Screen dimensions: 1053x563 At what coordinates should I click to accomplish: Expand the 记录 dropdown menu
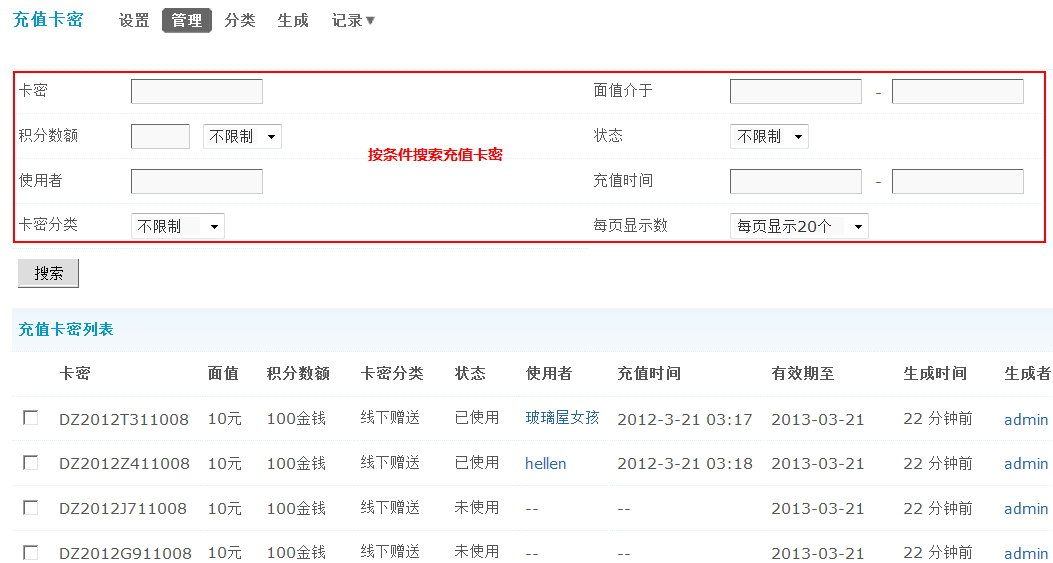tap(353, 21)
